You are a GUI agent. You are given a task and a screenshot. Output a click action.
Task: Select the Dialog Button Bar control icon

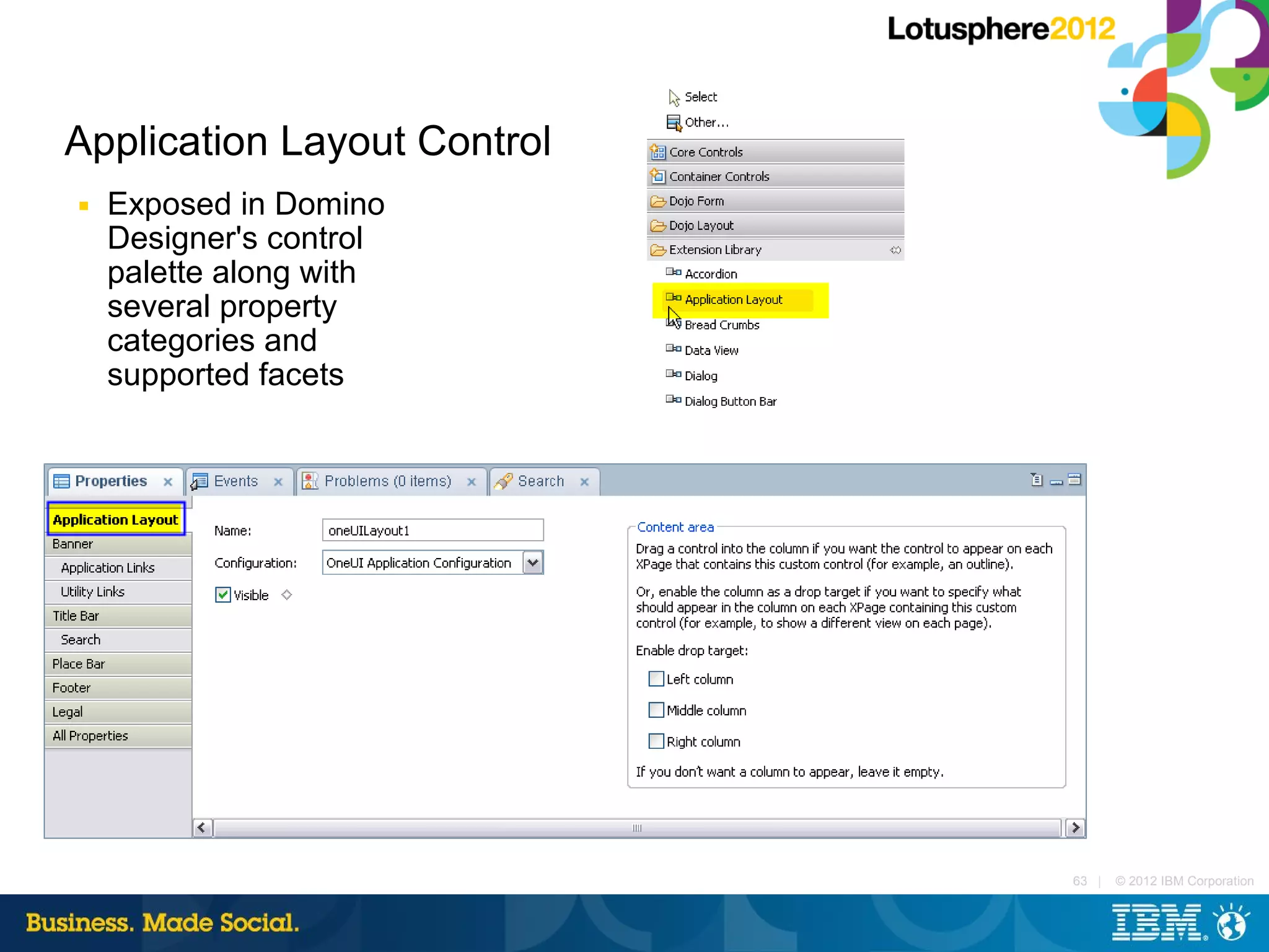(x=674, y=399)
